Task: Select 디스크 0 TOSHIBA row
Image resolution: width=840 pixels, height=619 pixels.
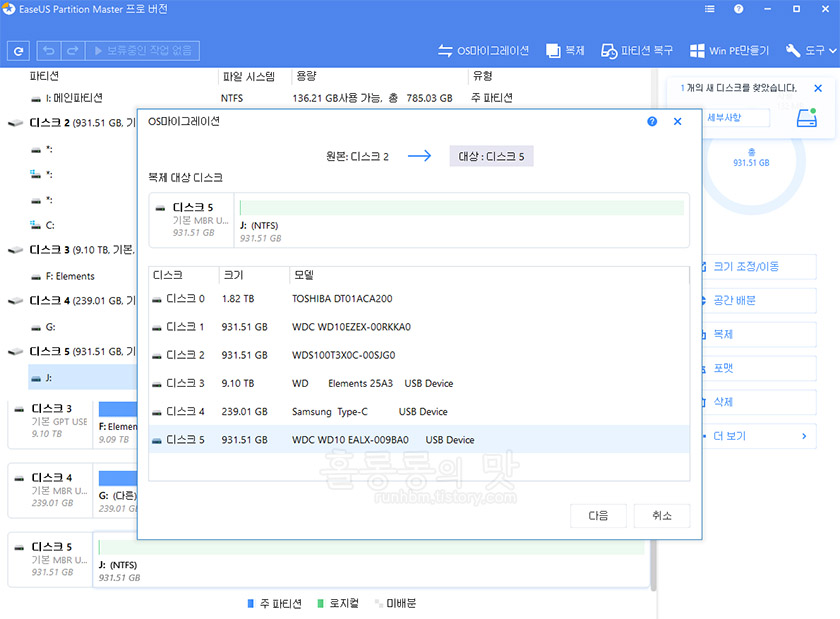Action: (418, 299)
